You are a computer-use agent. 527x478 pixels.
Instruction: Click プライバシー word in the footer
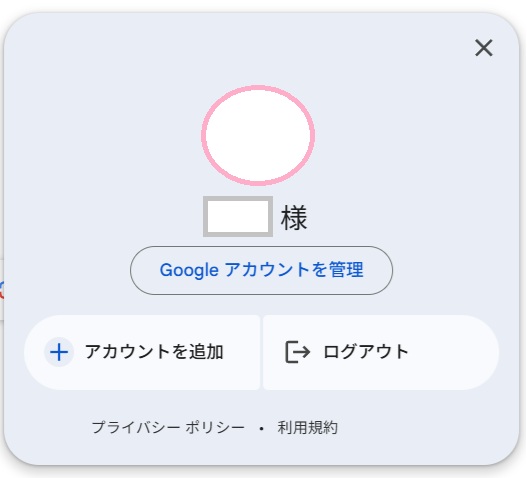136,428
